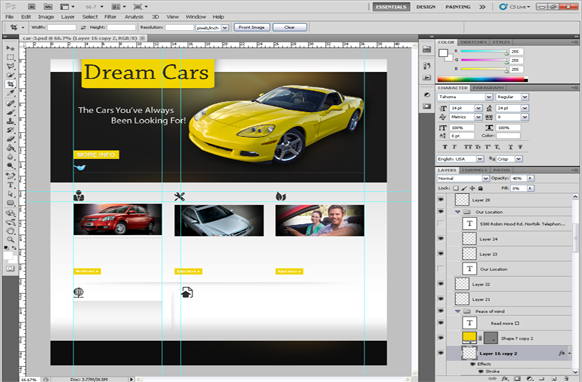Click the add layer style fx icon
The image size is (582, 382).
[505, 379]
